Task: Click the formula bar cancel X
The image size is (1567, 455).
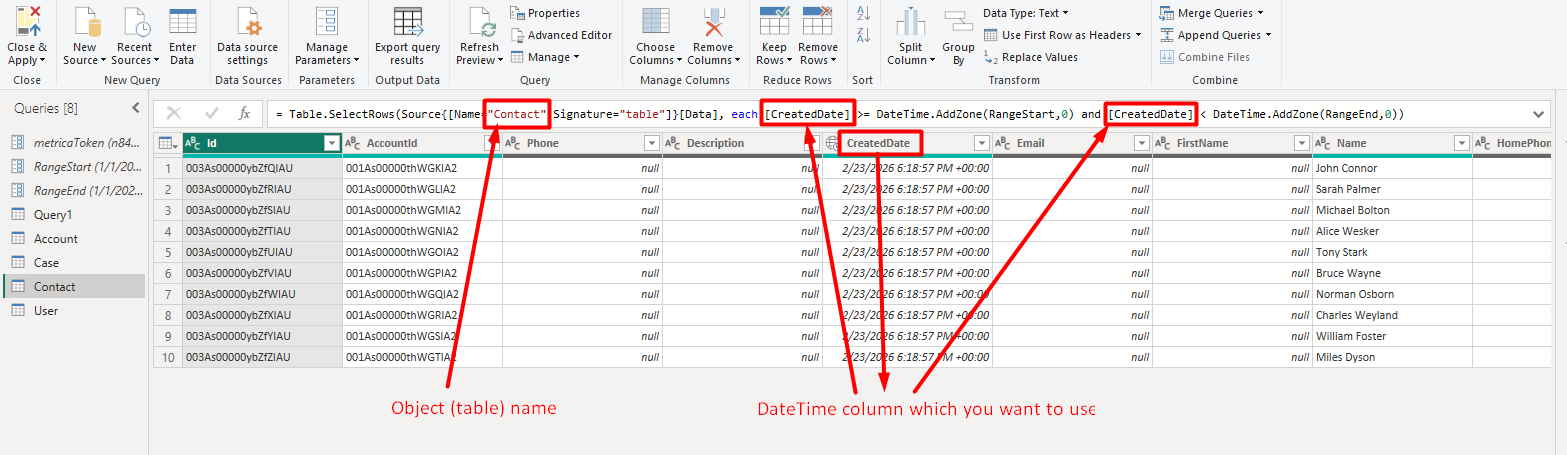Action: (x=174, y=114)
